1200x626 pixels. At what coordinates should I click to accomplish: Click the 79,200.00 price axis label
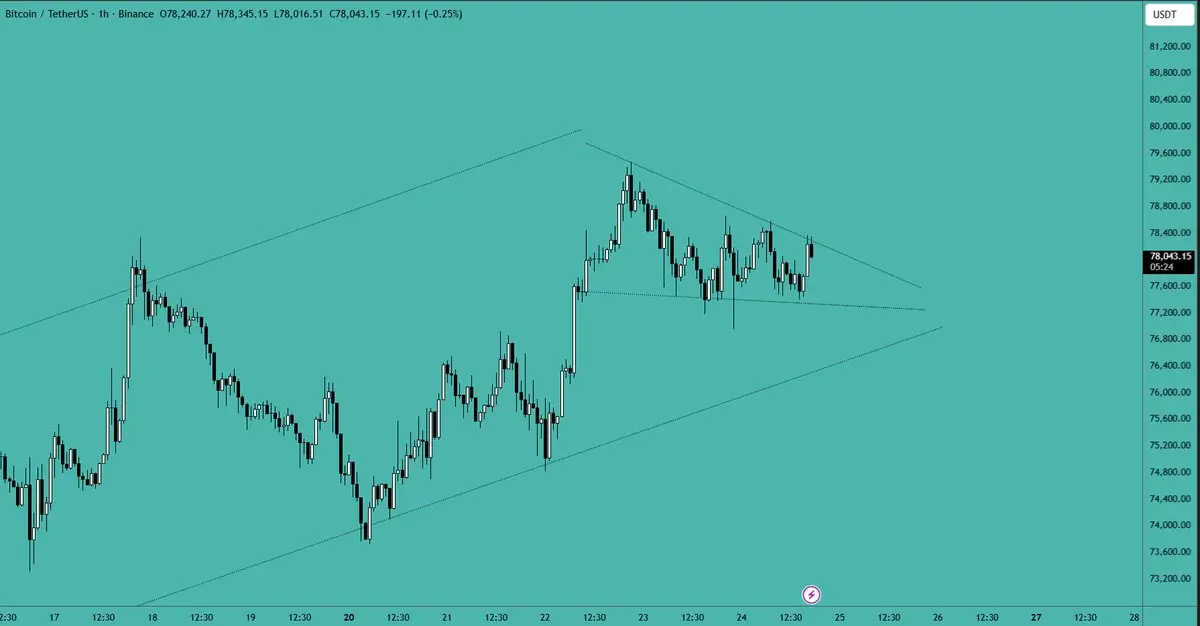1169,180
